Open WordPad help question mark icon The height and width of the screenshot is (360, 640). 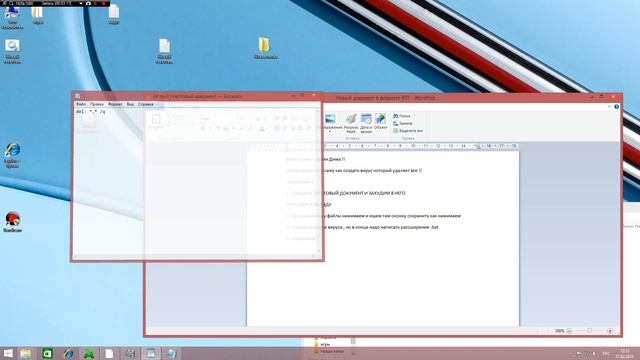616,107
